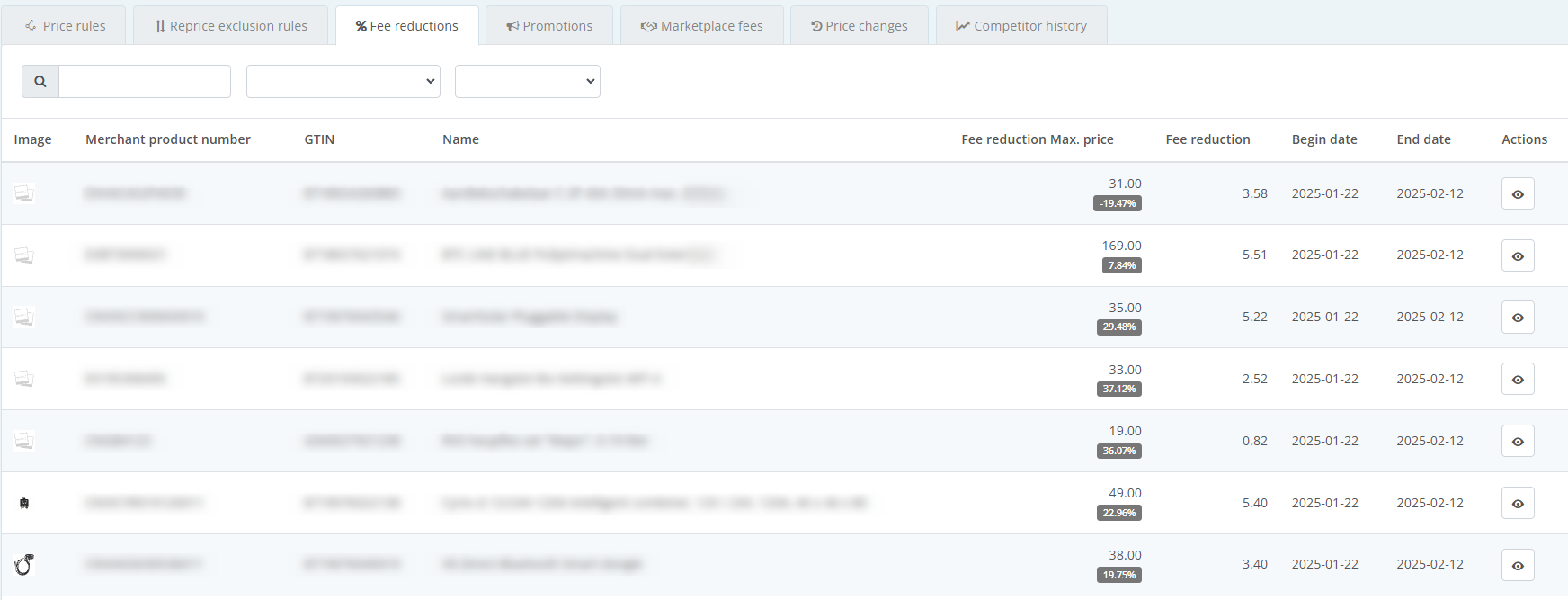View the row with 33.00 max price

point(1518,380)
